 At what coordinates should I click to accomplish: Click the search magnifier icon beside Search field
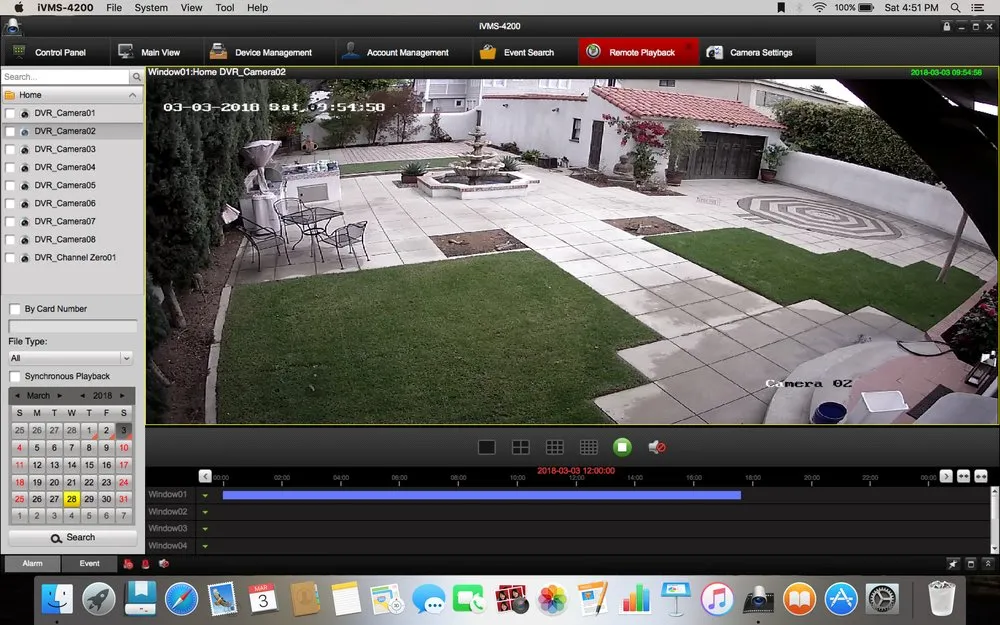137,77
